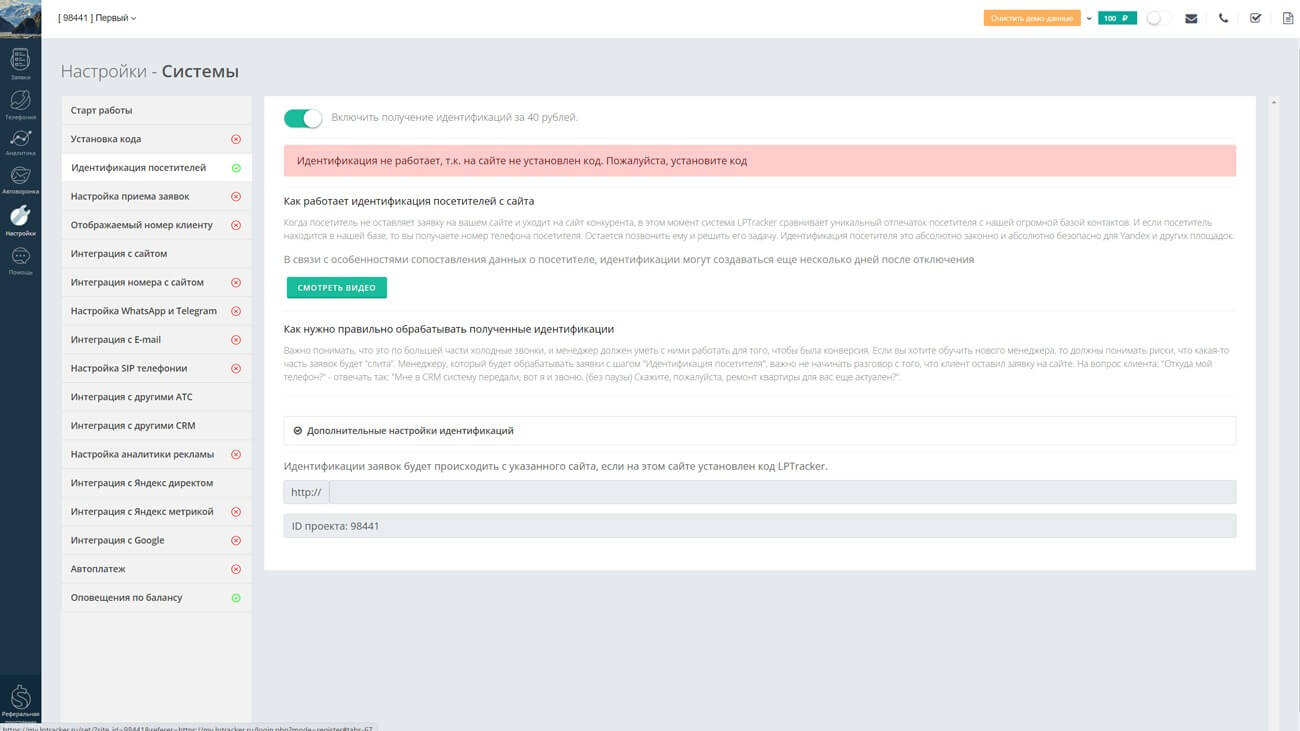Click the Помощь help icon
Image resolution: width=1300 pixels, height=731 pixels.
click(20, 259)
